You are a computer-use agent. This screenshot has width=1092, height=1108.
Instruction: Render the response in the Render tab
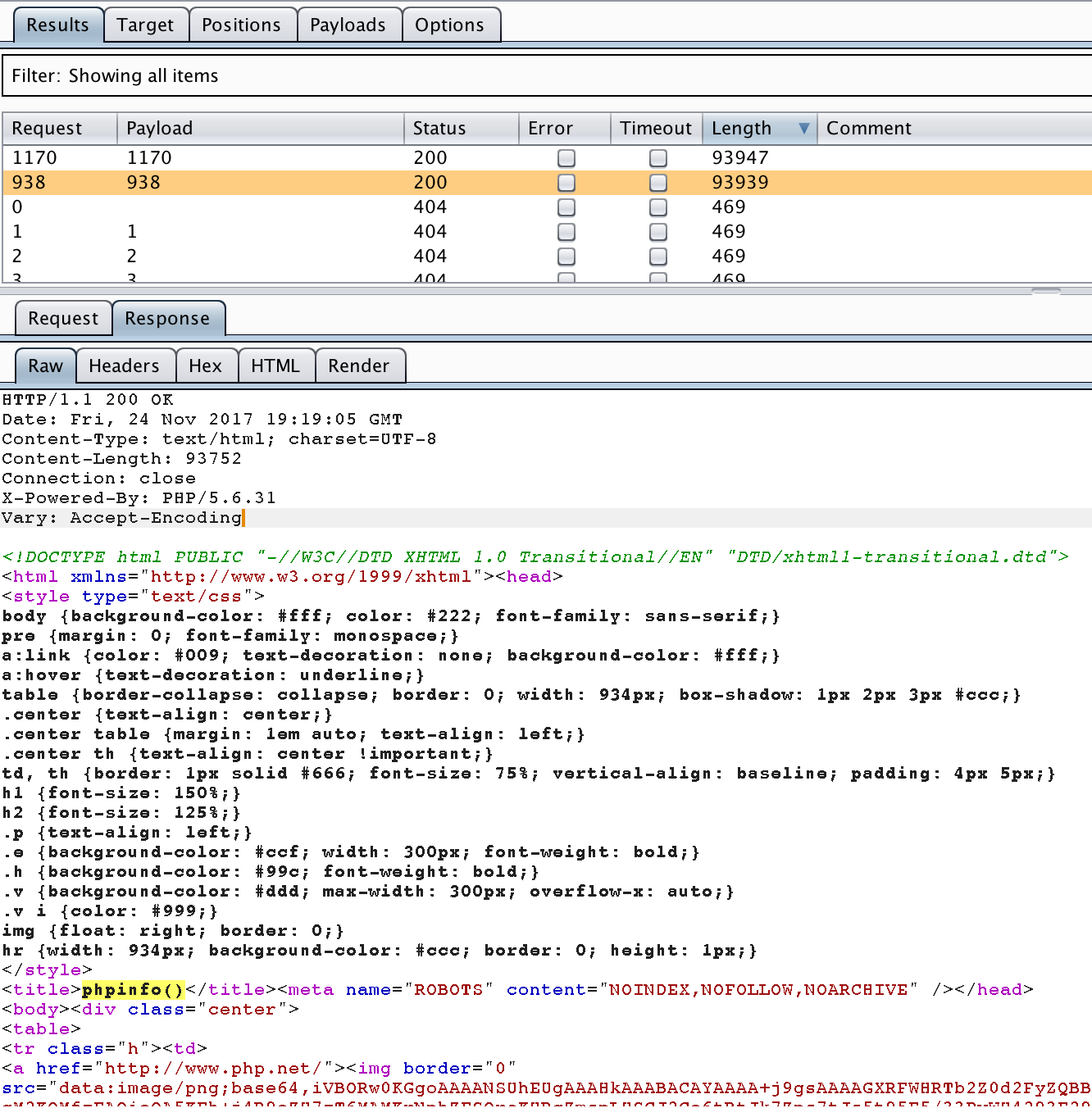coord(360,366)
